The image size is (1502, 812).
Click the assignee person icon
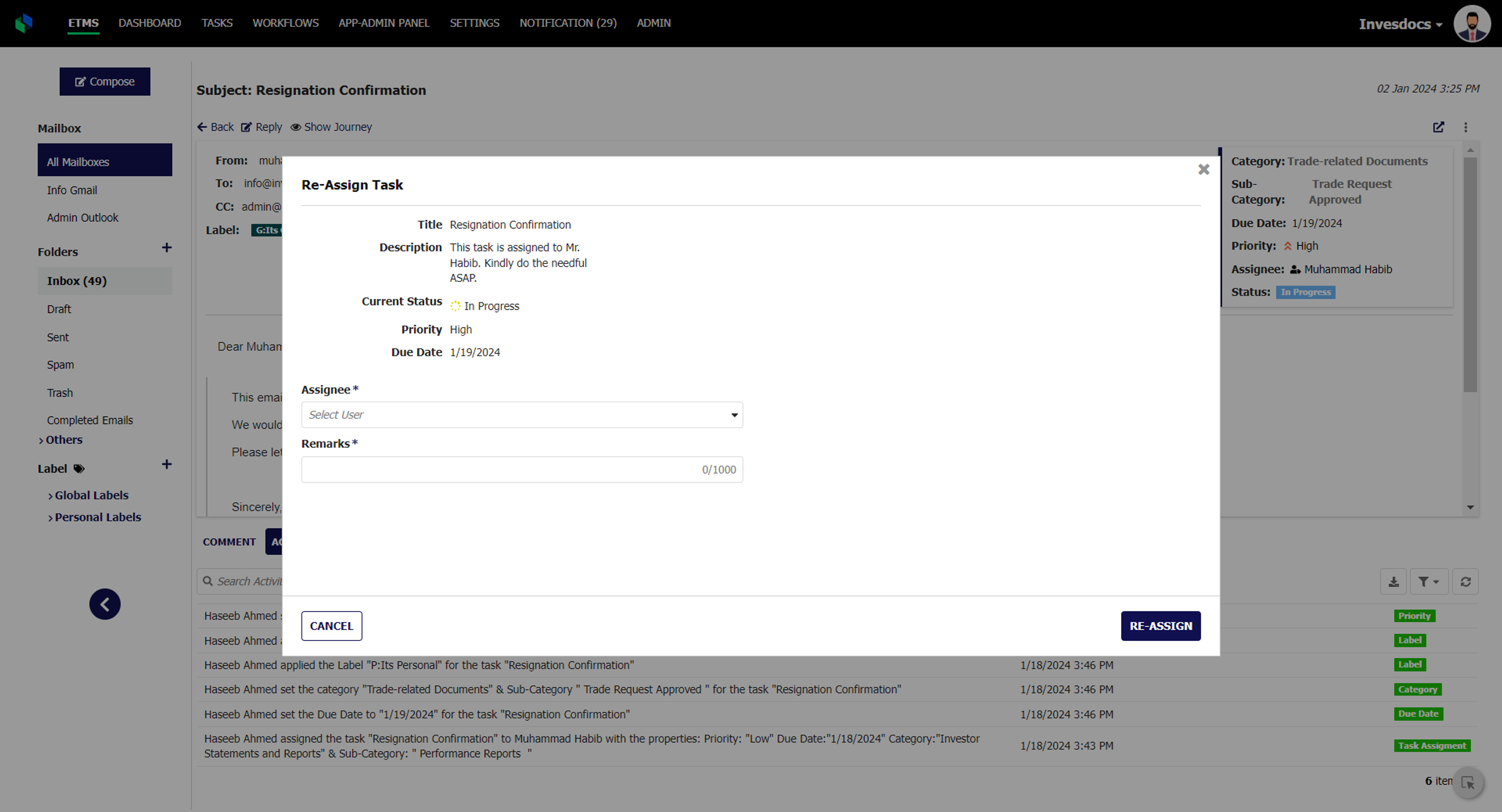point(1295,269)
